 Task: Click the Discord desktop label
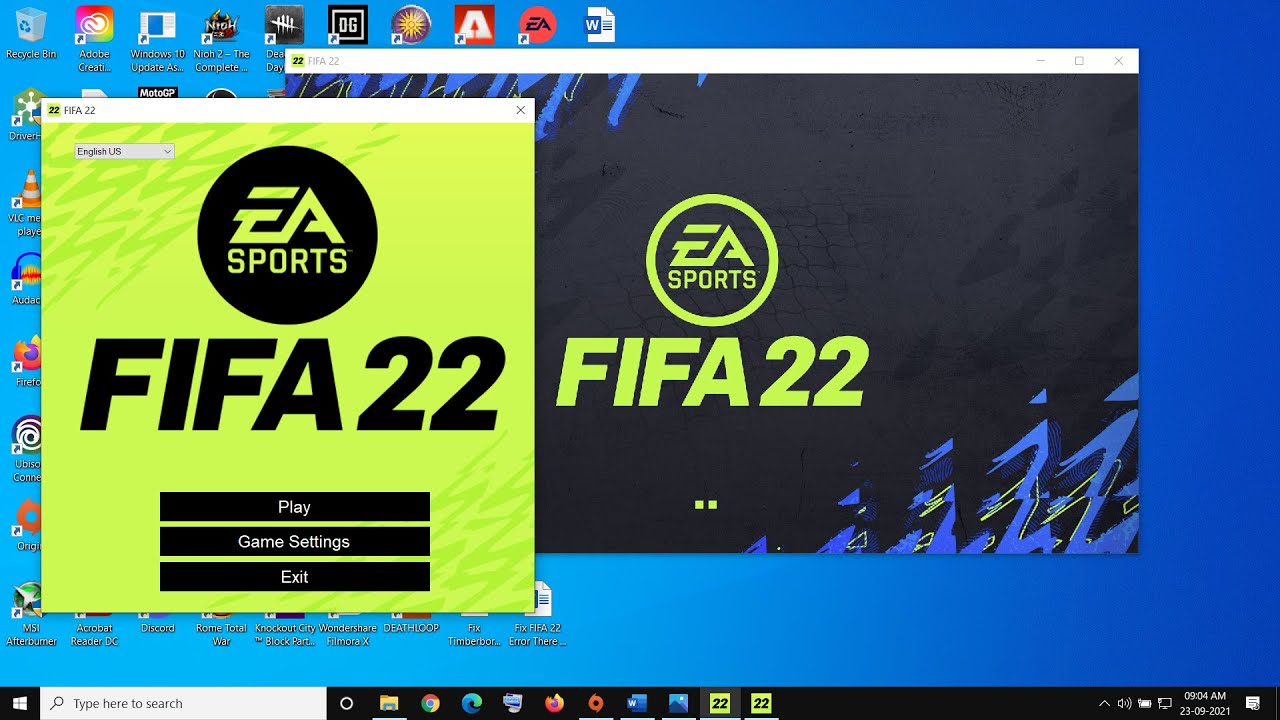coord(158,629)
